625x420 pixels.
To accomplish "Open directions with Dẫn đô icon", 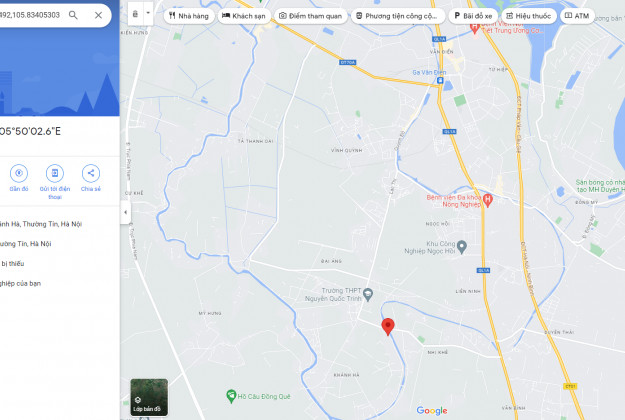I will pos(19,173).
